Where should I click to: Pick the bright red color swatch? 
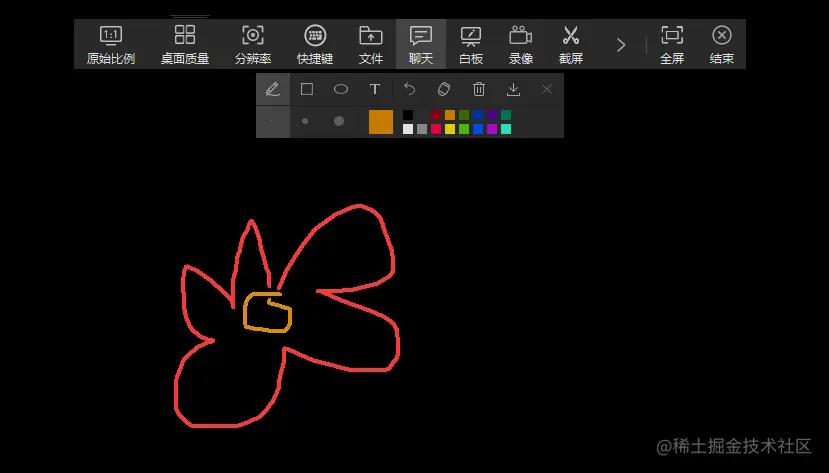436,129
